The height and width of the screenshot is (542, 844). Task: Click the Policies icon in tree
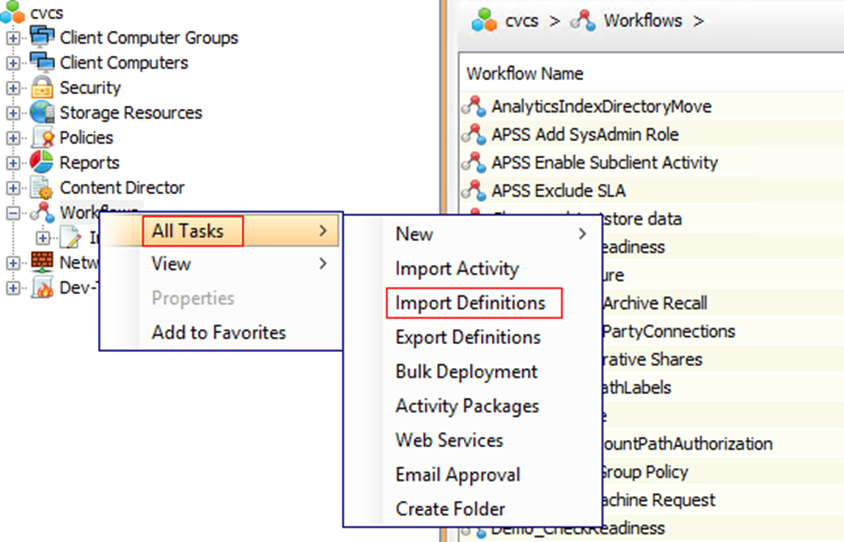coord(43,138)
